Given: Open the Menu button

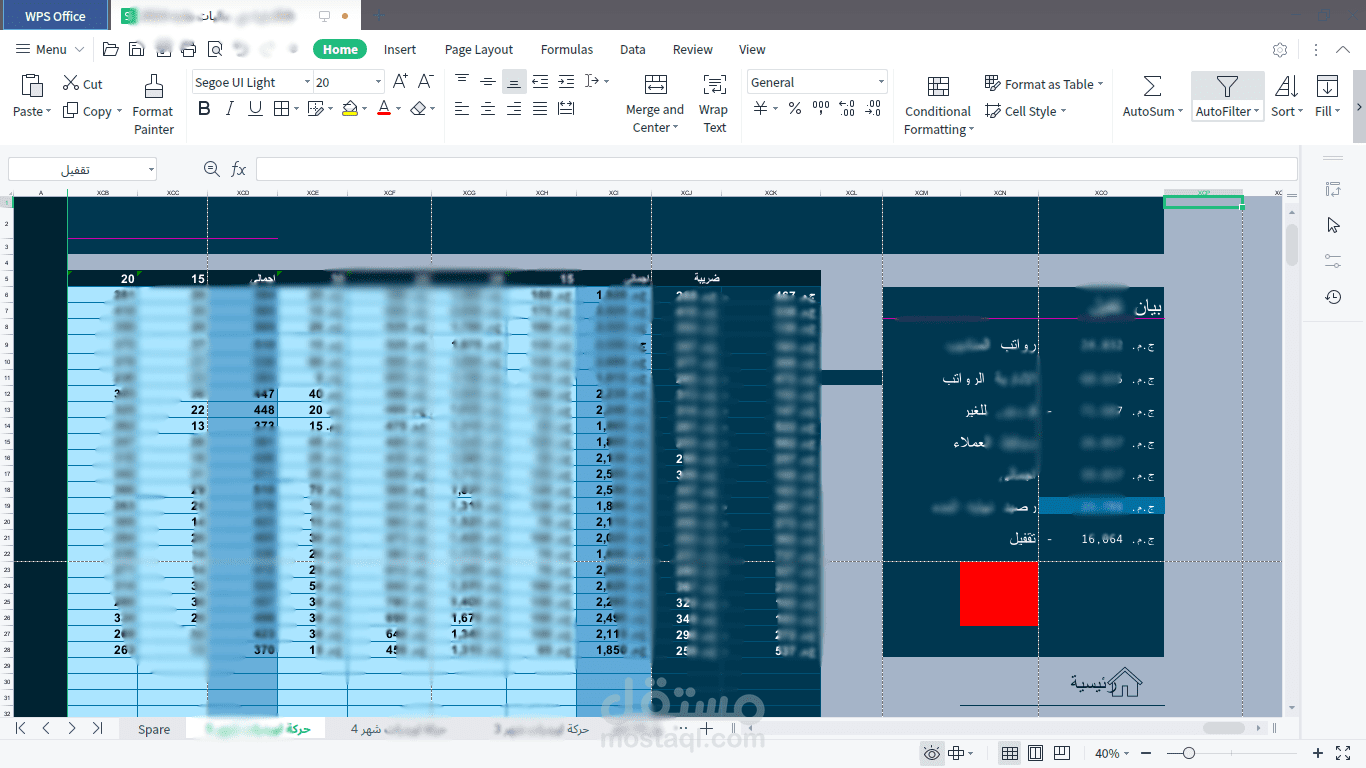Looking at the screenshot, I should click(x=50, y=49).
